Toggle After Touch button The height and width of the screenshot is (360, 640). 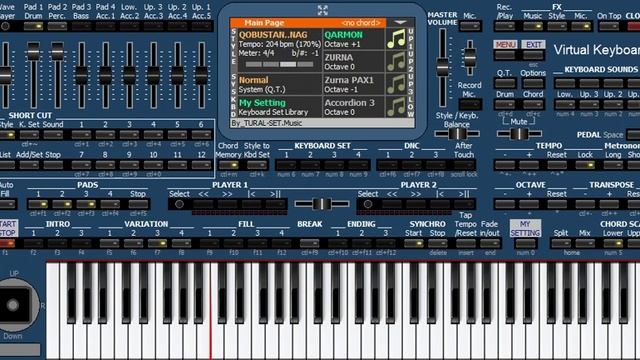point(464,165)
